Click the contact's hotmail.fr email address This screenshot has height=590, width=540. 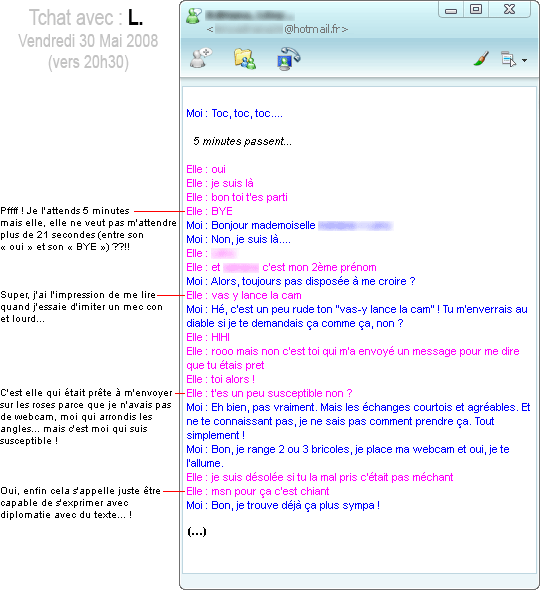tap(277, 29)
